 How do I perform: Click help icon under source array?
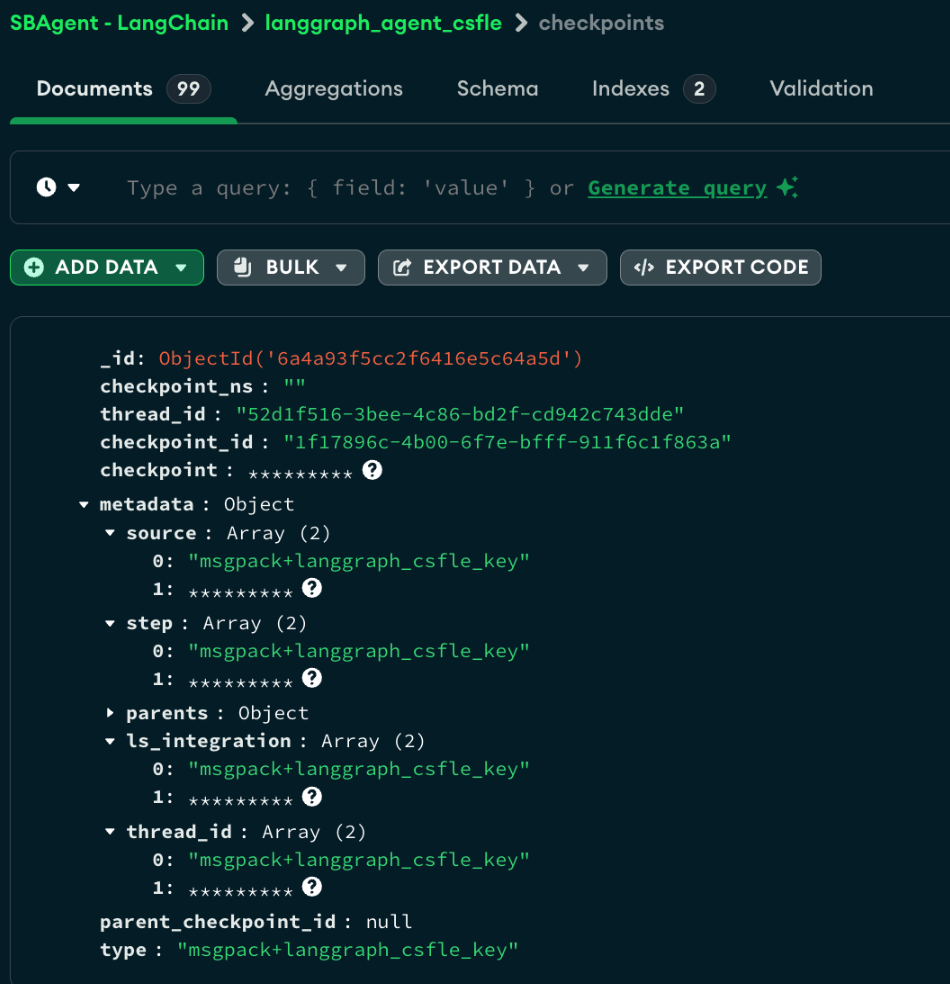(312, 588)
